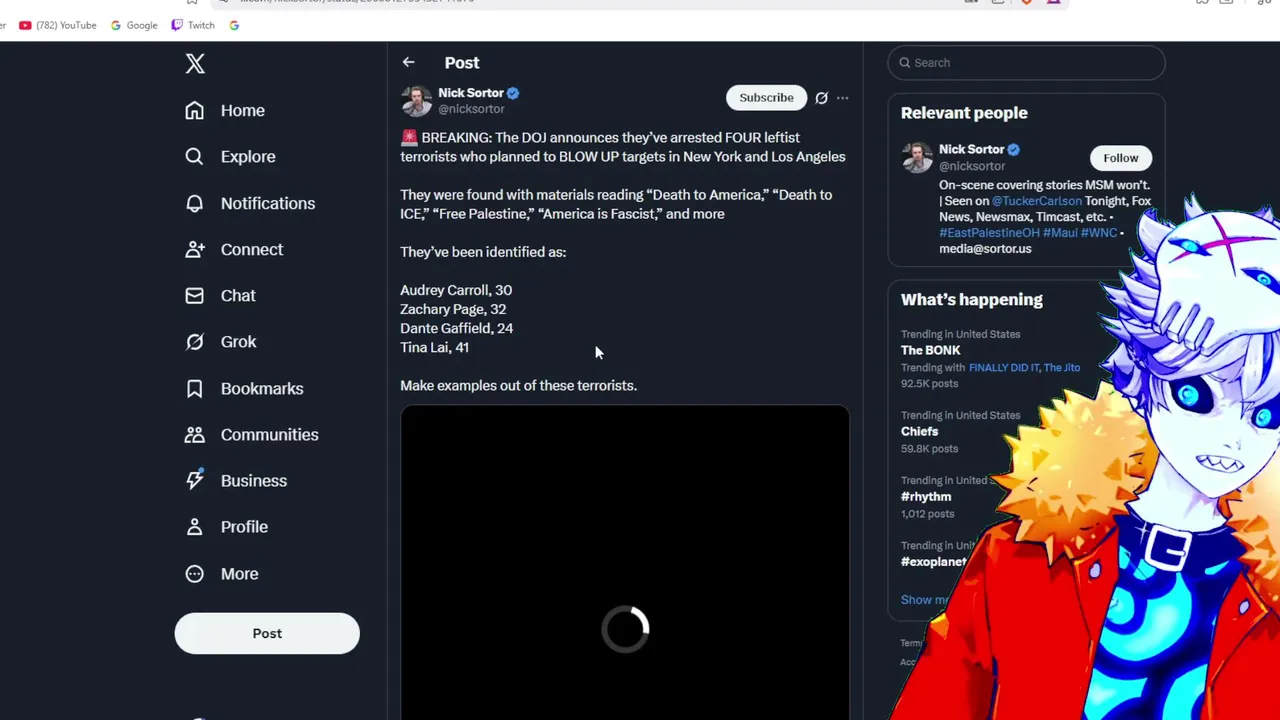Open Communities icon in sidebar
Image resolution: width=1280 pixels, height=720 pixels.
[x=195, y=434]
